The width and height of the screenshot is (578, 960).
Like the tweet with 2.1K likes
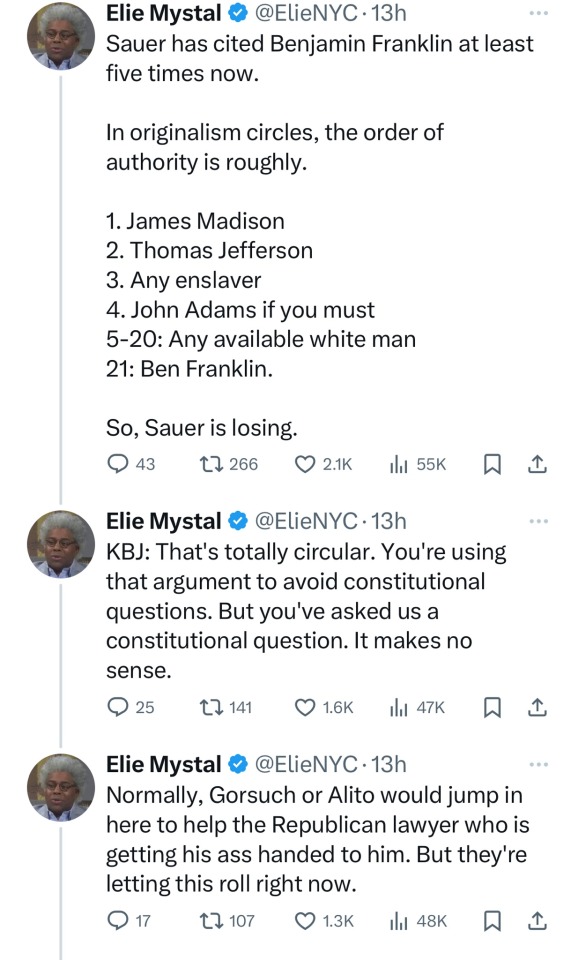(x=323, y=465)
